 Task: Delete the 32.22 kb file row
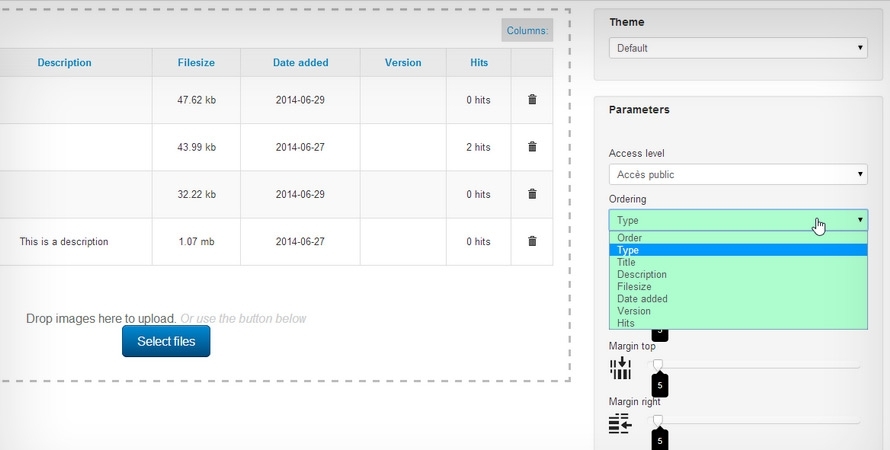click(532, 194)
